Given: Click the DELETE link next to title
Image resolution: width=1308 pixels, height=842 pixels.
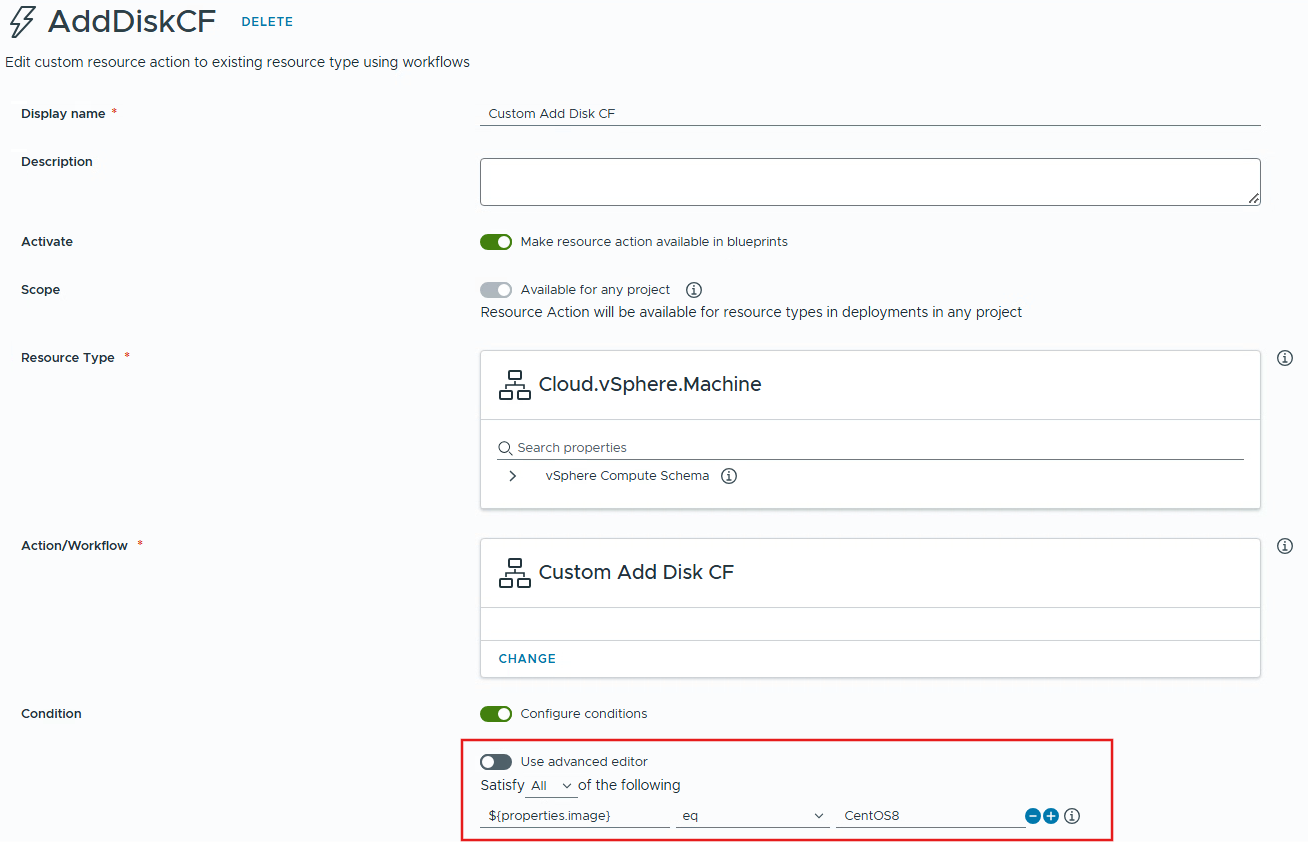Looking at the screenshot, I should [267, 22].
